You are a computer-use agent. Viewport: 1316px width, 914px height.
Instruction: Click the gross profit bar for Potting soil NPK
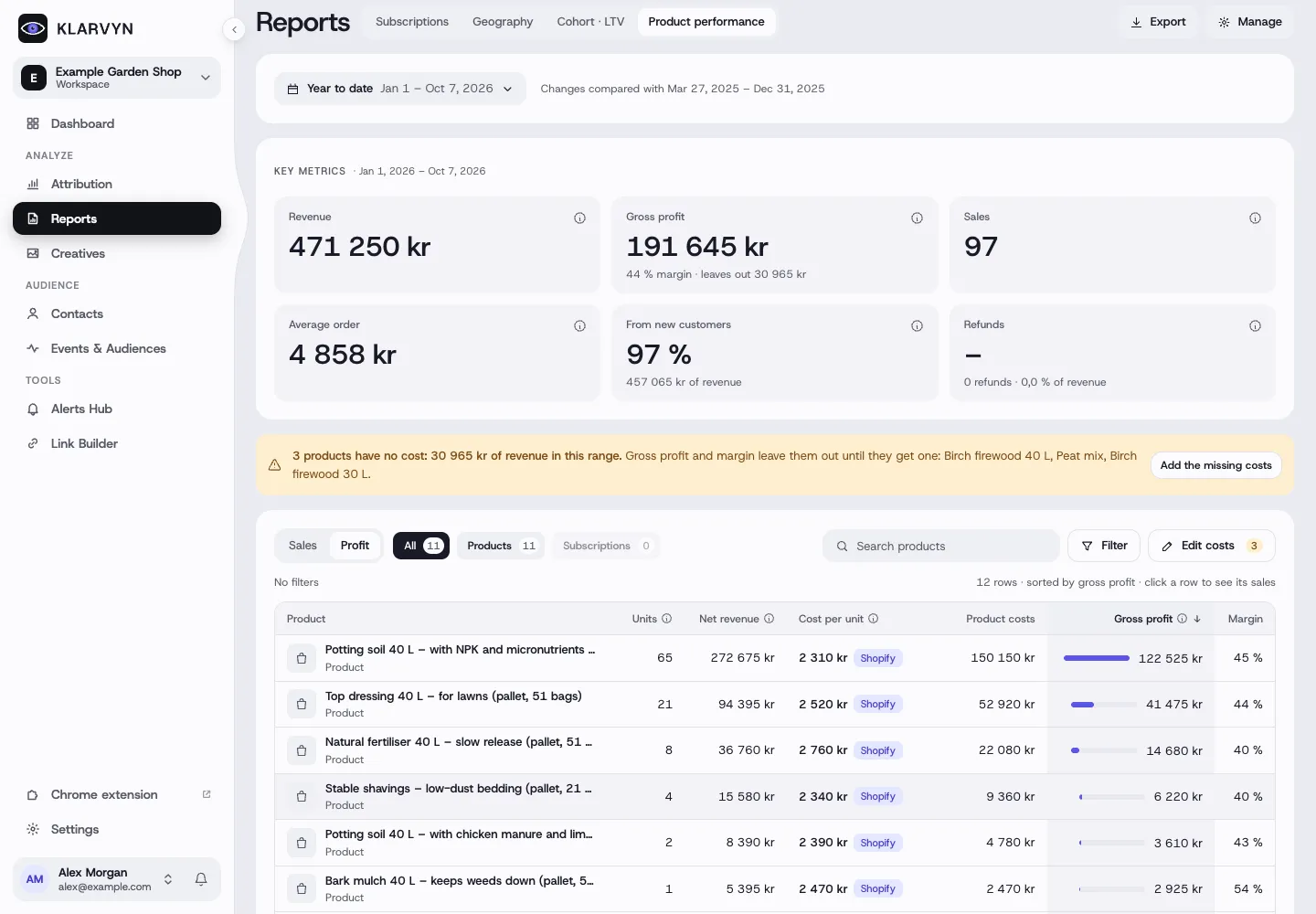coord(1097,658)
